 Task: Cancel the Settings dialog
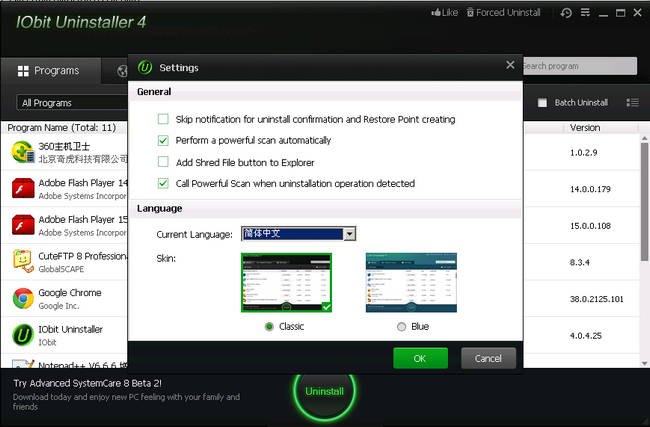[x=488, y=358]
